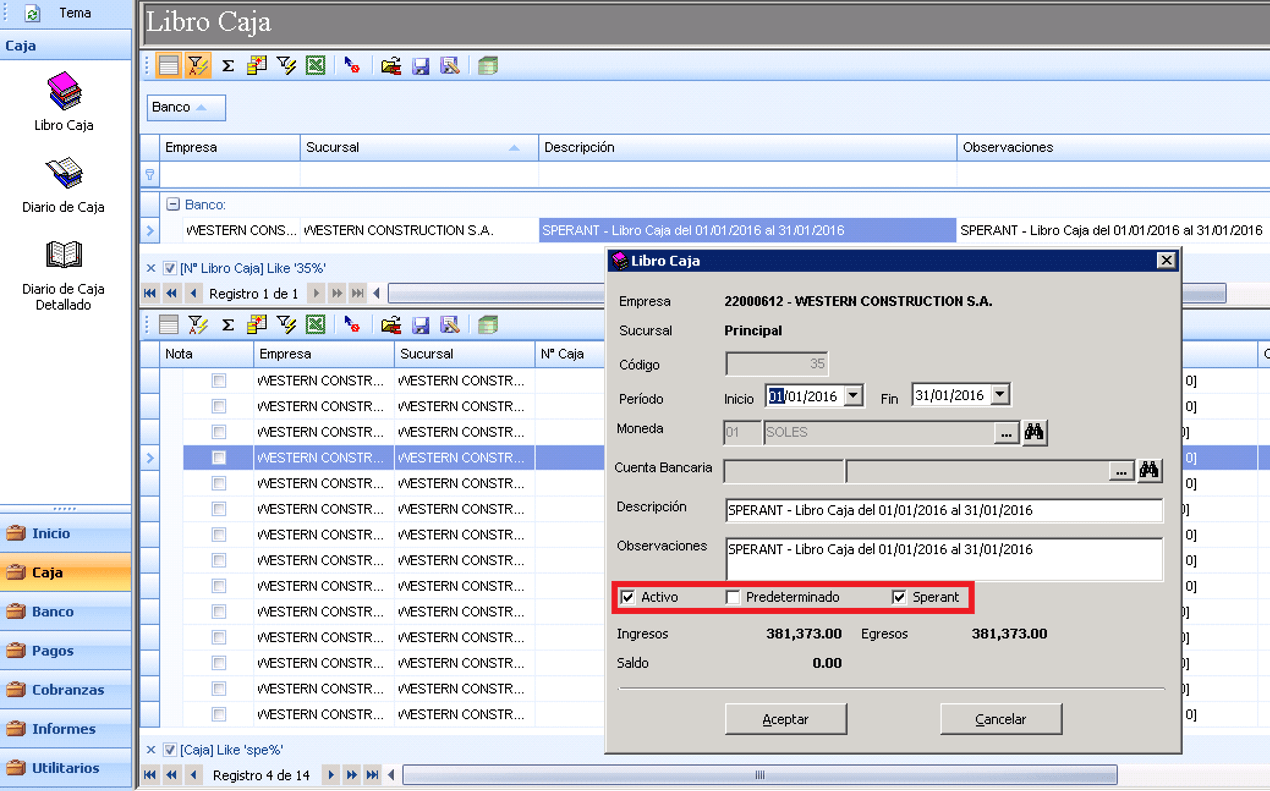Click the Descripción text field
1270x791 pixels.
[x=944, y=510]
